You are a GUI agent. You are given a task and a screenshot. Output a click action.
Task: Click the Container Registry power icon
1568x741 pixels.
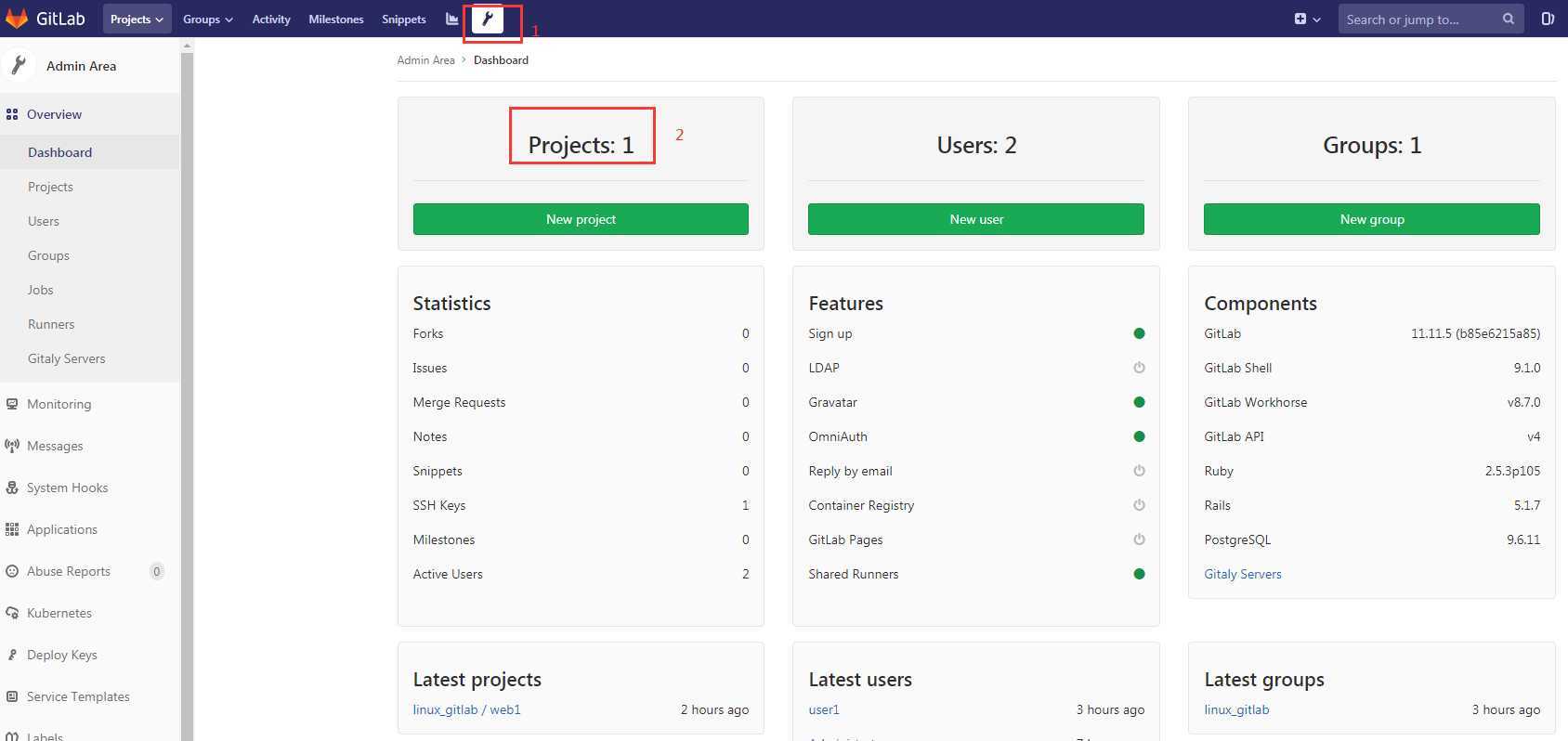pyautogui.click(x=1139, y=505)
